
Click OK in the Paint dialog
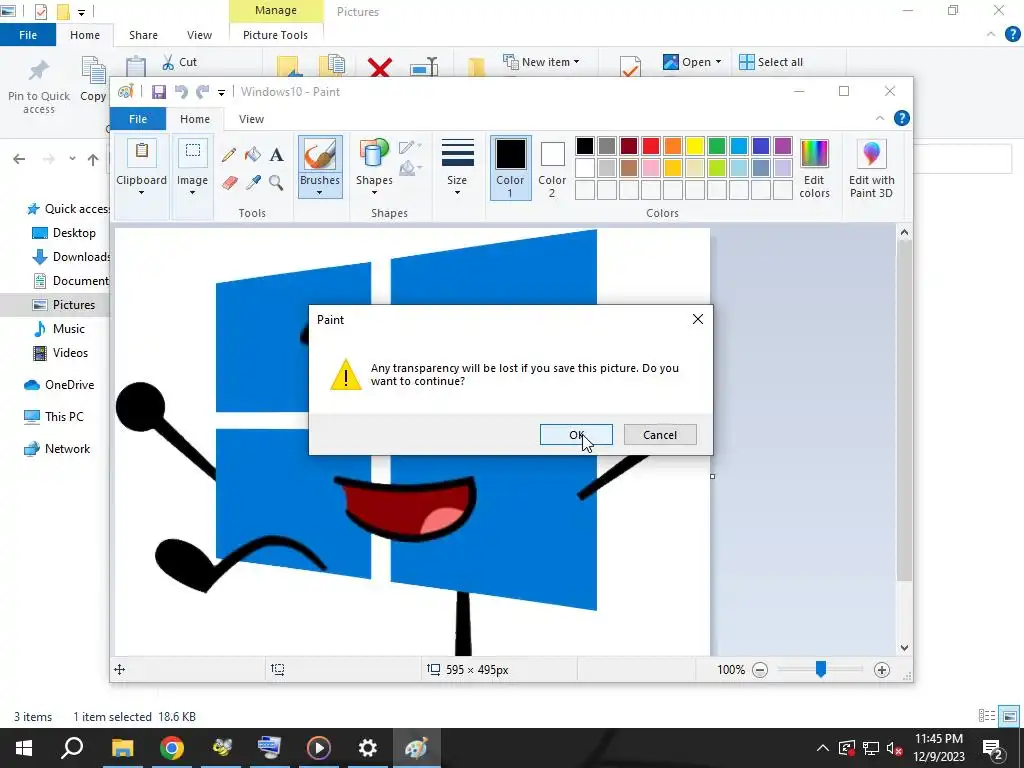[x=576, y=435]
